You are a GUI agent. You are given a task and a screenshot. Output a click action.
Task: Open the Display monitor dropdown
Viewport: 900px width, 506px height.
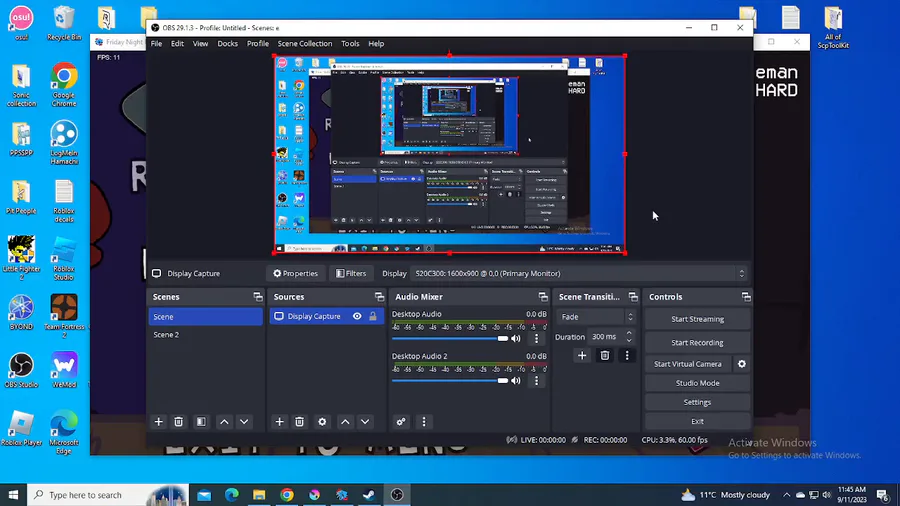pyautogui.click(x=580, y=274)
